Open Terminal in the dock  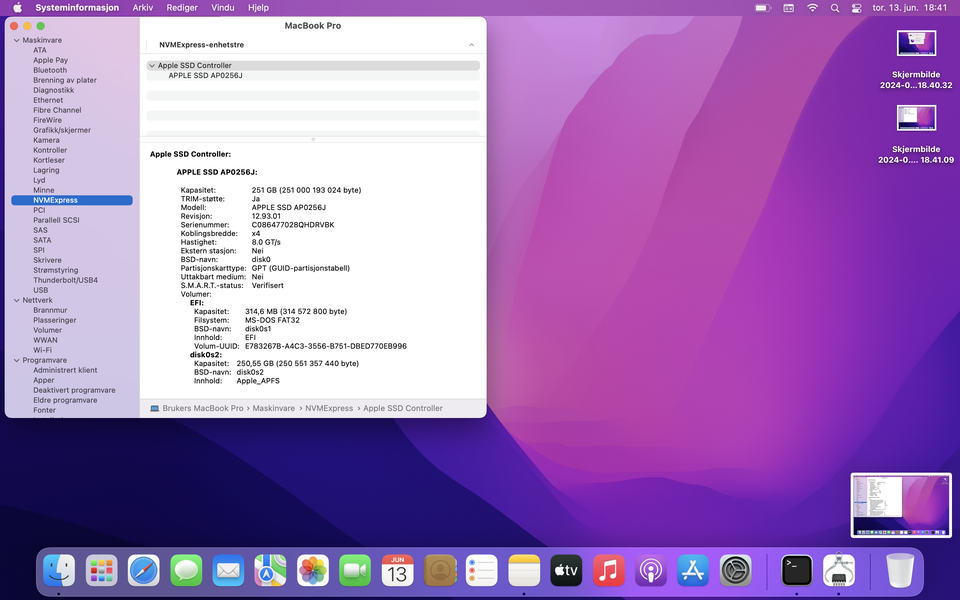click(797, 571)
